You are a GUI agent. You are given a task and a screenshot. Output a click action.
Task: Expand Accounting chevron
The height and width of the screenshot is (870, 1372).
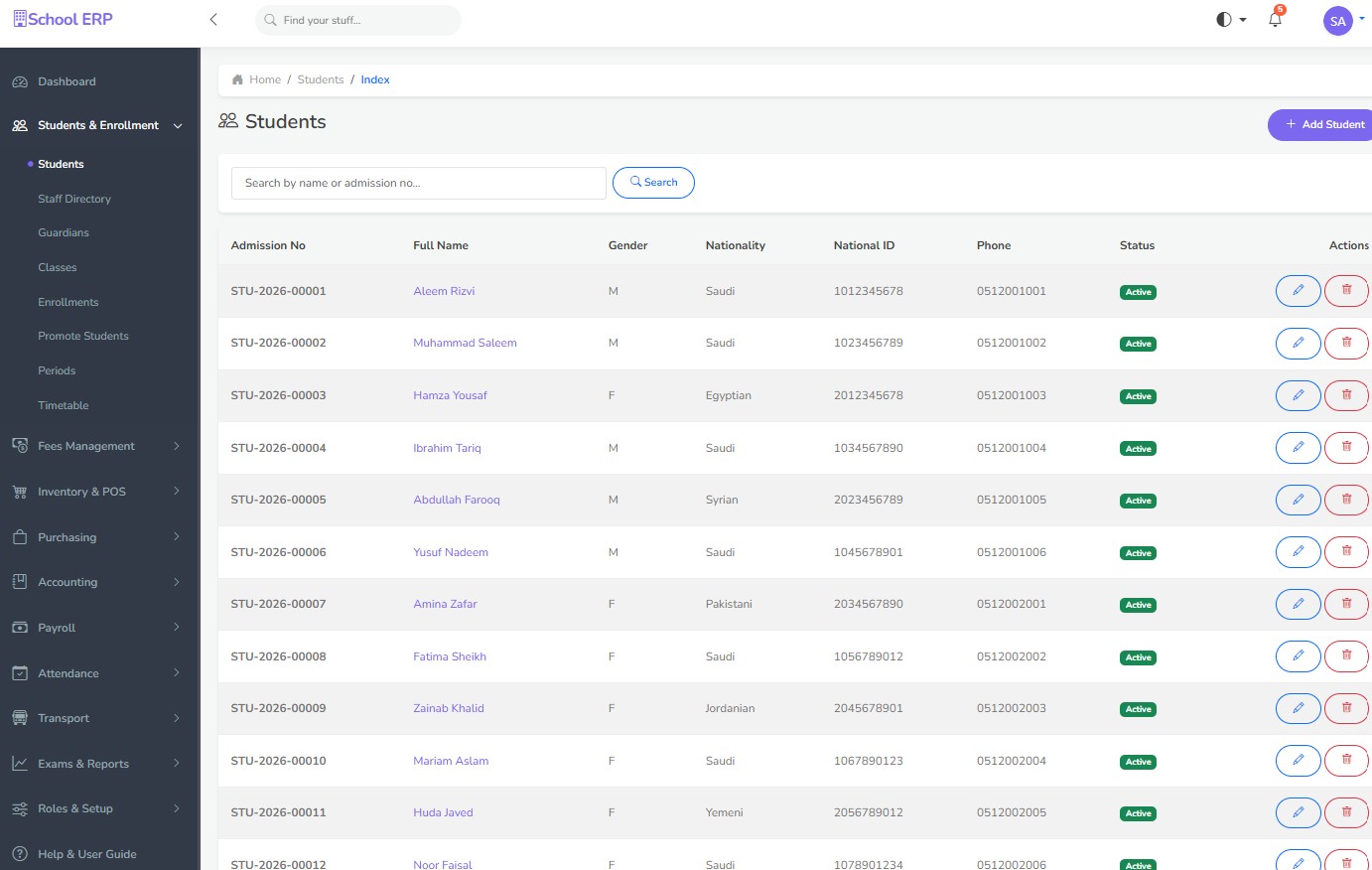point(177,582)
